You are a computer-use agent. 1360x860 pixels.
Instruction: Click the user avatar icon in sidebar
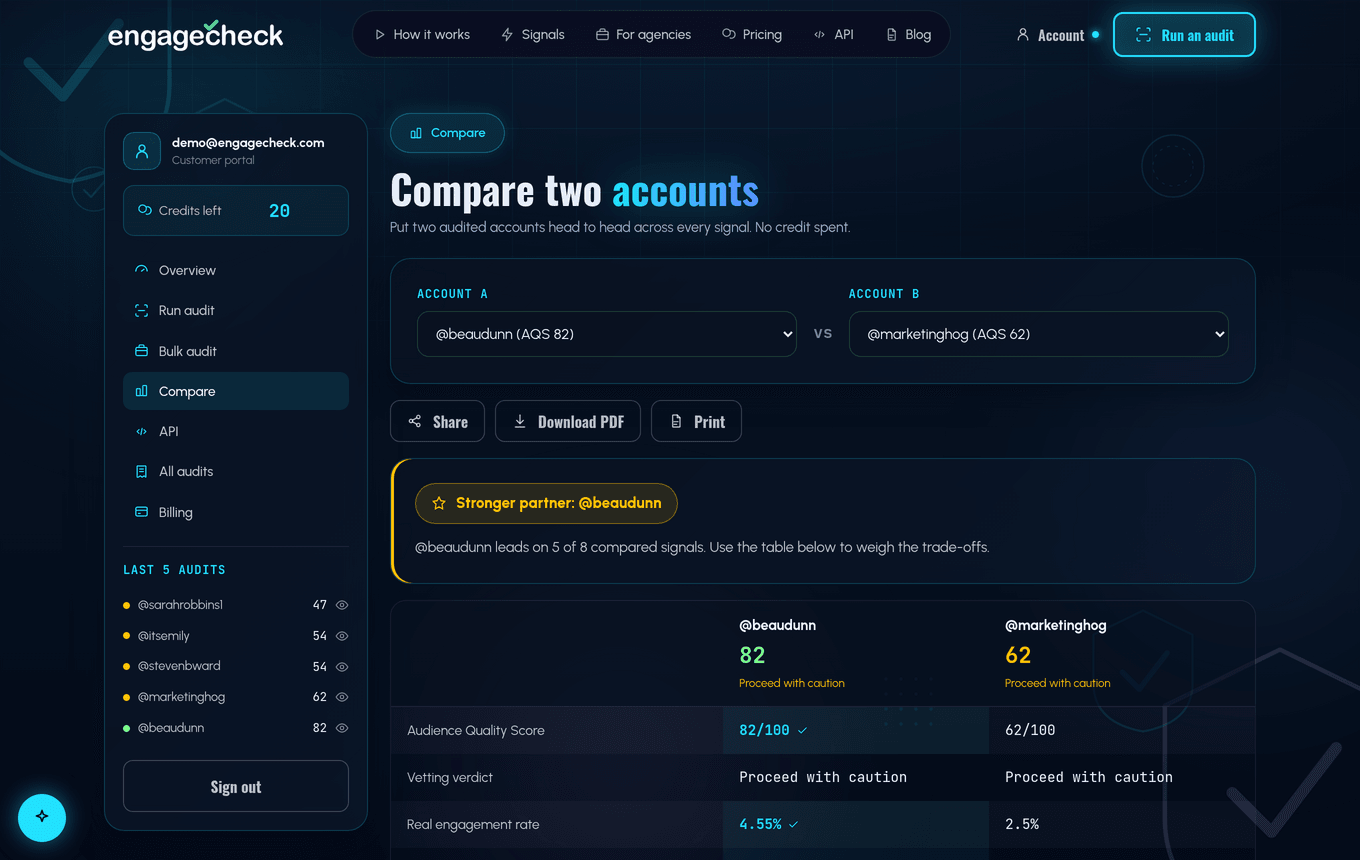point(142,151)
